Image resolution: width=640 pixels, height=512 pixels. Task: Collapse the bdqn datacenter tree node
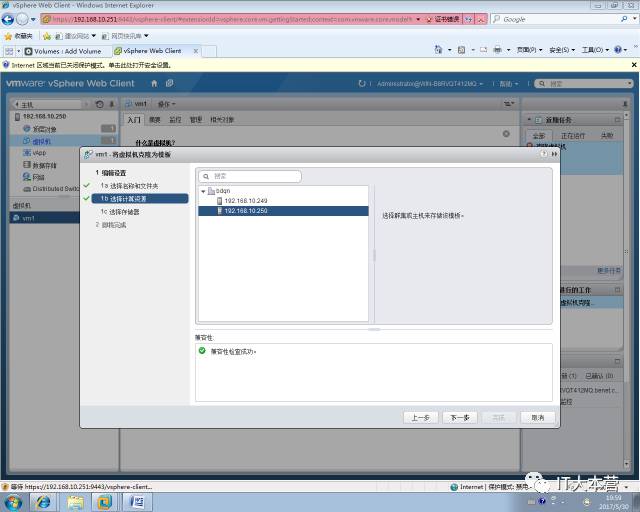click(x=203, y=191)
